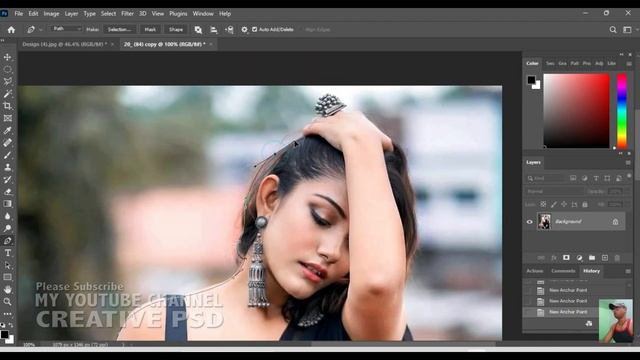Open the Image menu

point(51,13)
